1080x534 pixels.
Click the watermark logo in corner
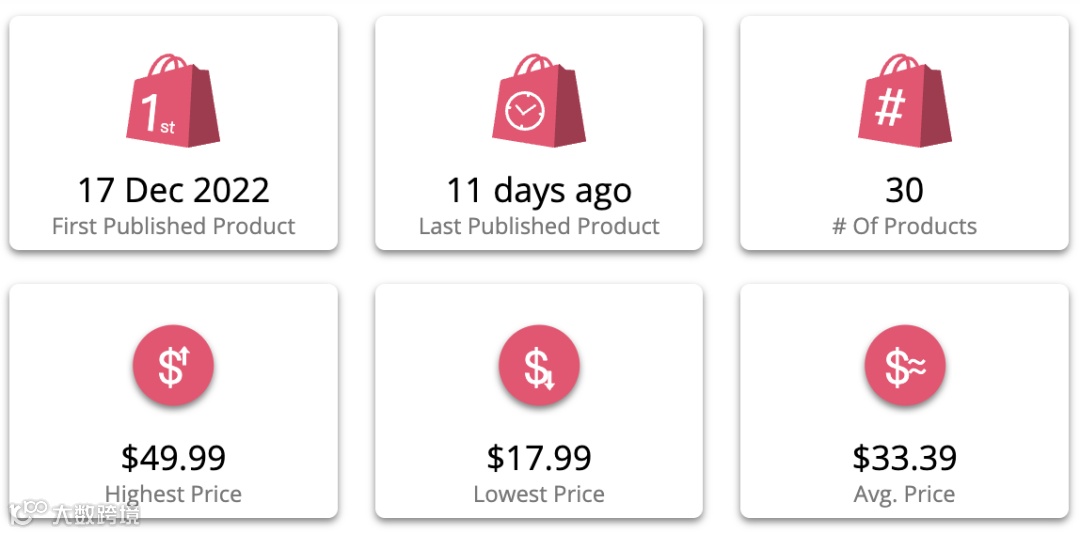pos(28,512)
